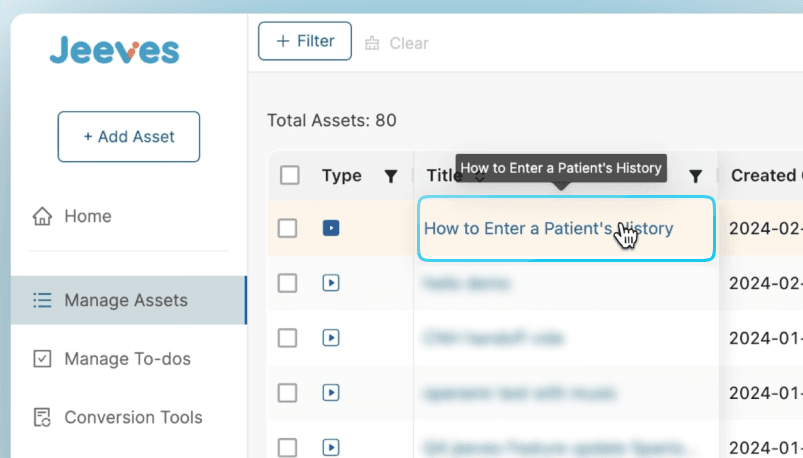Open the Type column filter funnel

click(x=391, y=176)
